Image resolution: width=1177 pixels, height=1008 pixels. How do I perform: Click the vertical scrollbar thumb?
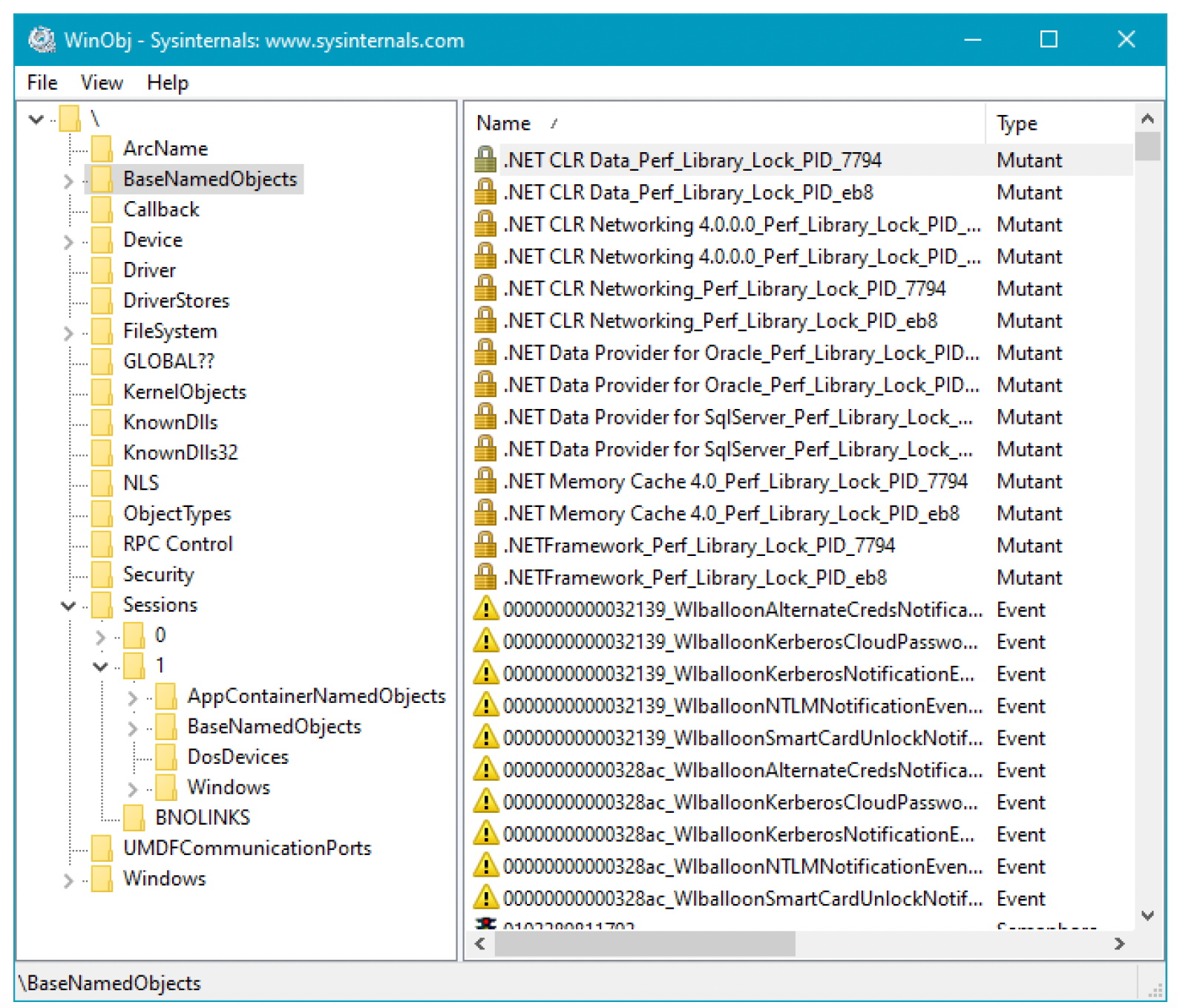click(x=1147, y=146)
